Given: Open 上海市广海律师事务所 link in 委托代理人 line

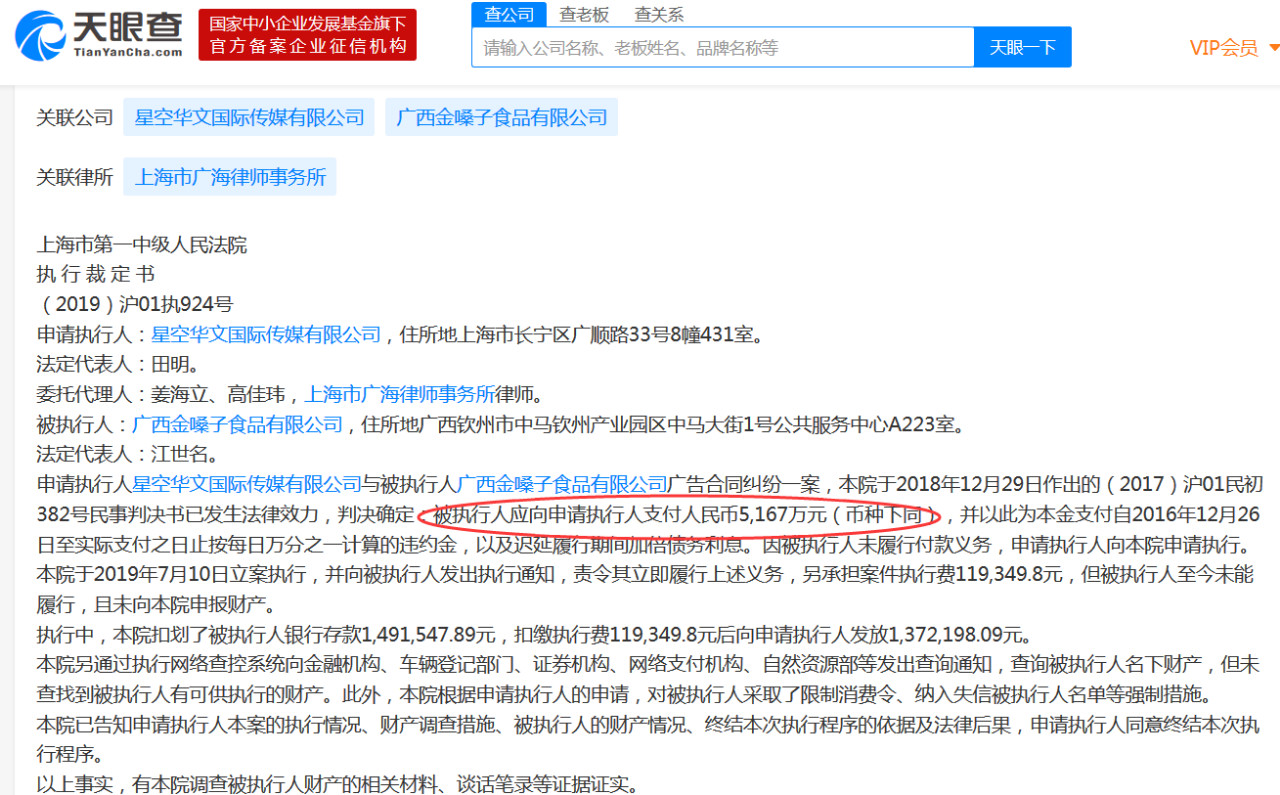Looking at the screenshot, I should pos(400,394).
